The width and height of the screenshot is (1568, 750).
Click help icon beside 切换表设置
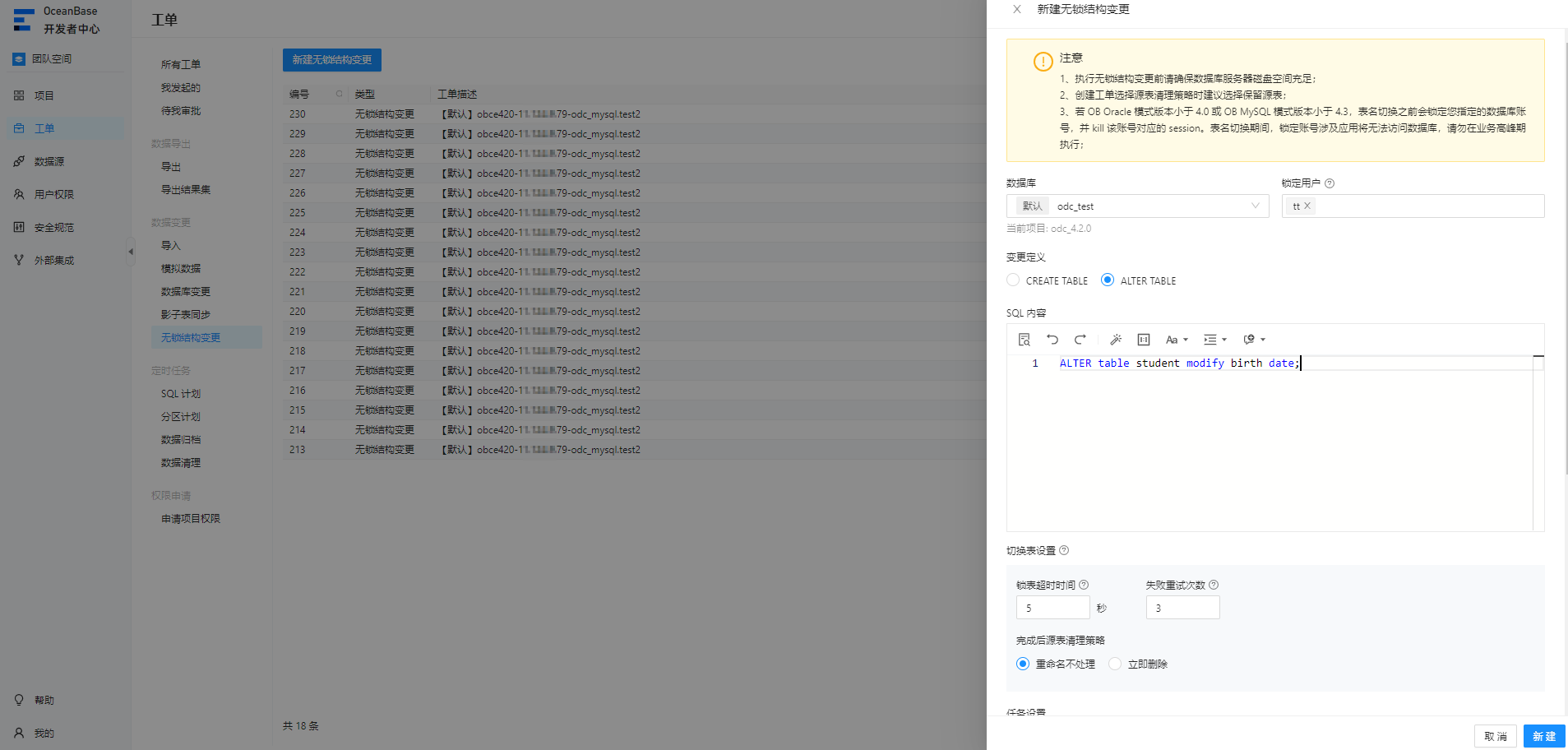(x=1064, y=550)
